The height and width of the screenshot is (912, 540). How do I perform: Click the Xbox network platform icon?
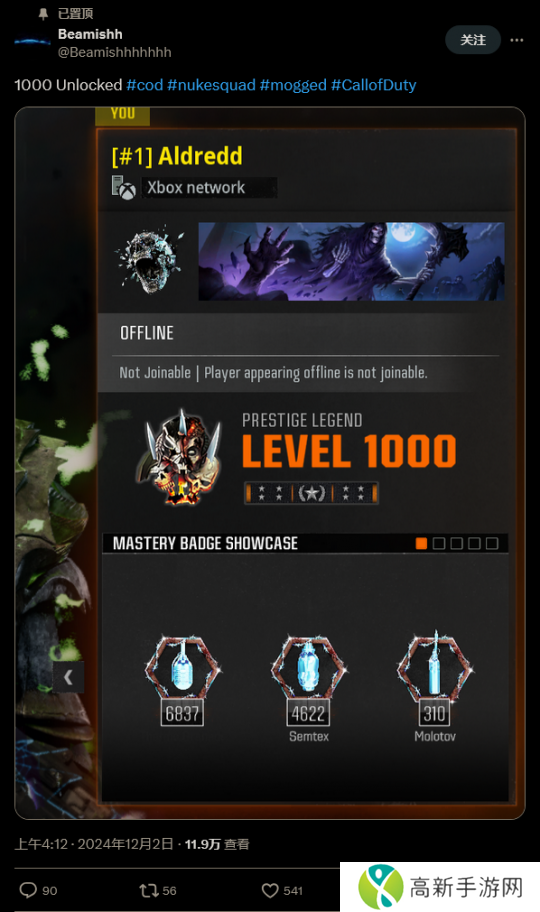pyautogui.click(x=123, y=187)
